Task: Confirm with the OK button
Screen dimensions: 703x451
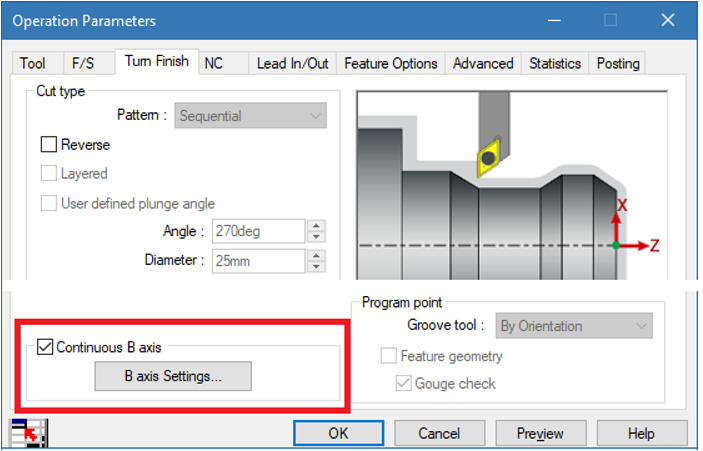Action: [x=338, y=434]
